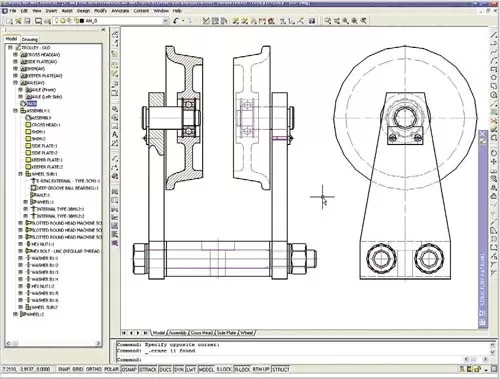Open the Insert menu
This screenshot has width=500, height=379.
pyautogui.click(x=51, y=11)
